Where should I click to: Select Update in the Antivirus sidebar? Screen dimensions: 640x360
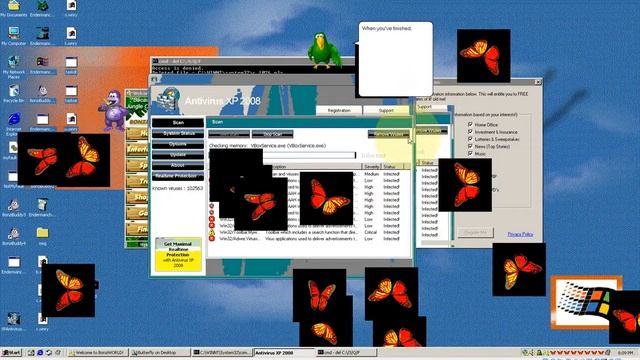click(178, 155)
